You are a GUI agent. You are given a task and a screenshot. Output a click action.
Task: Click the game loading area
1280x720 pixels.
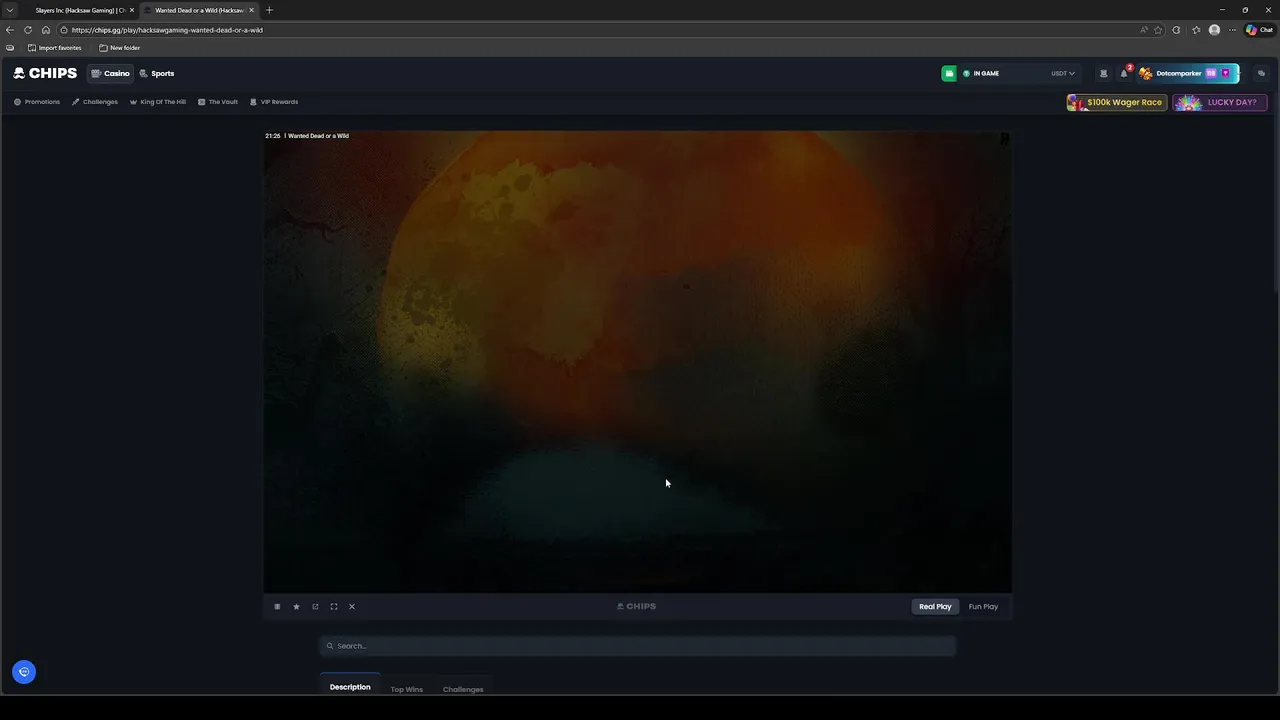638,361
